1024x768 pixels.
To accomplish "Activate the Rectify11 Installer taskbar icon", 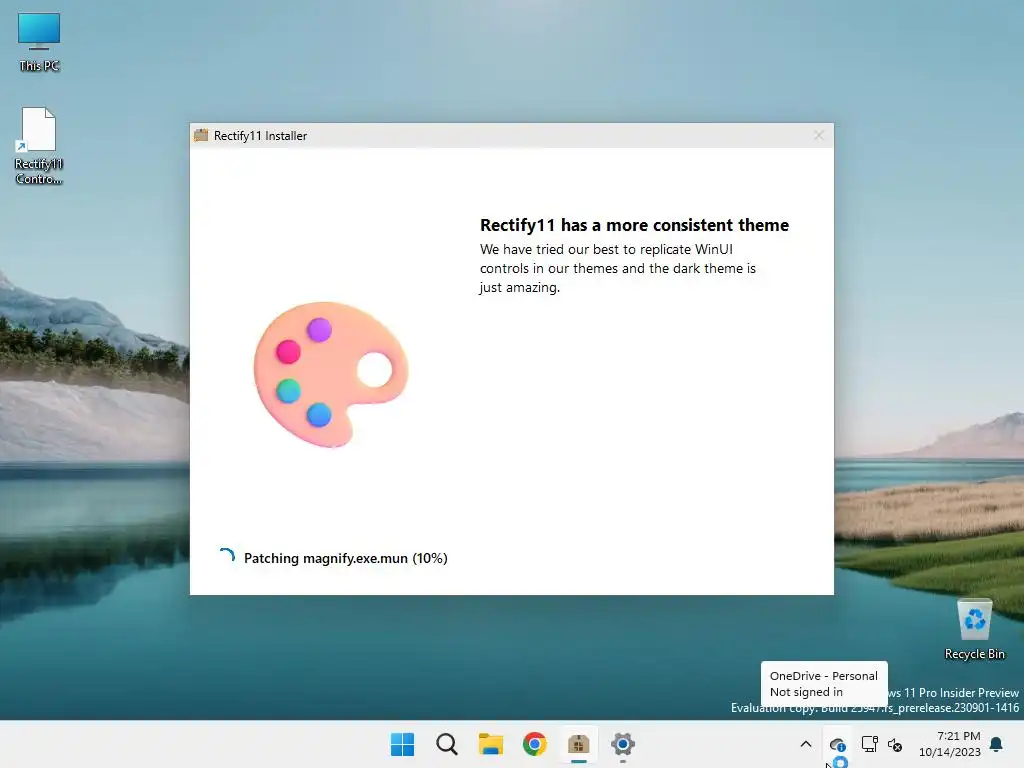I will [x=579, y=744].
